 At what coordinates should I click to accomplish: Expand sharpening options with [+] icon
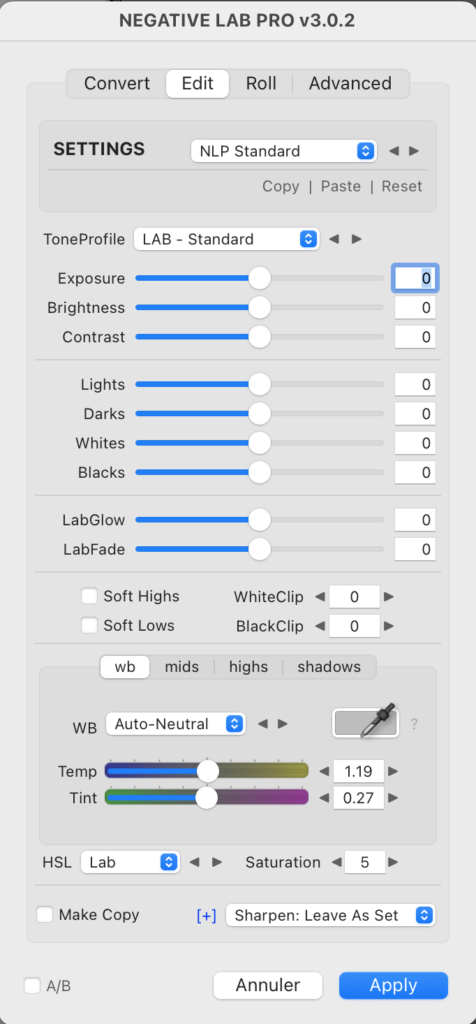coord(206,916)
